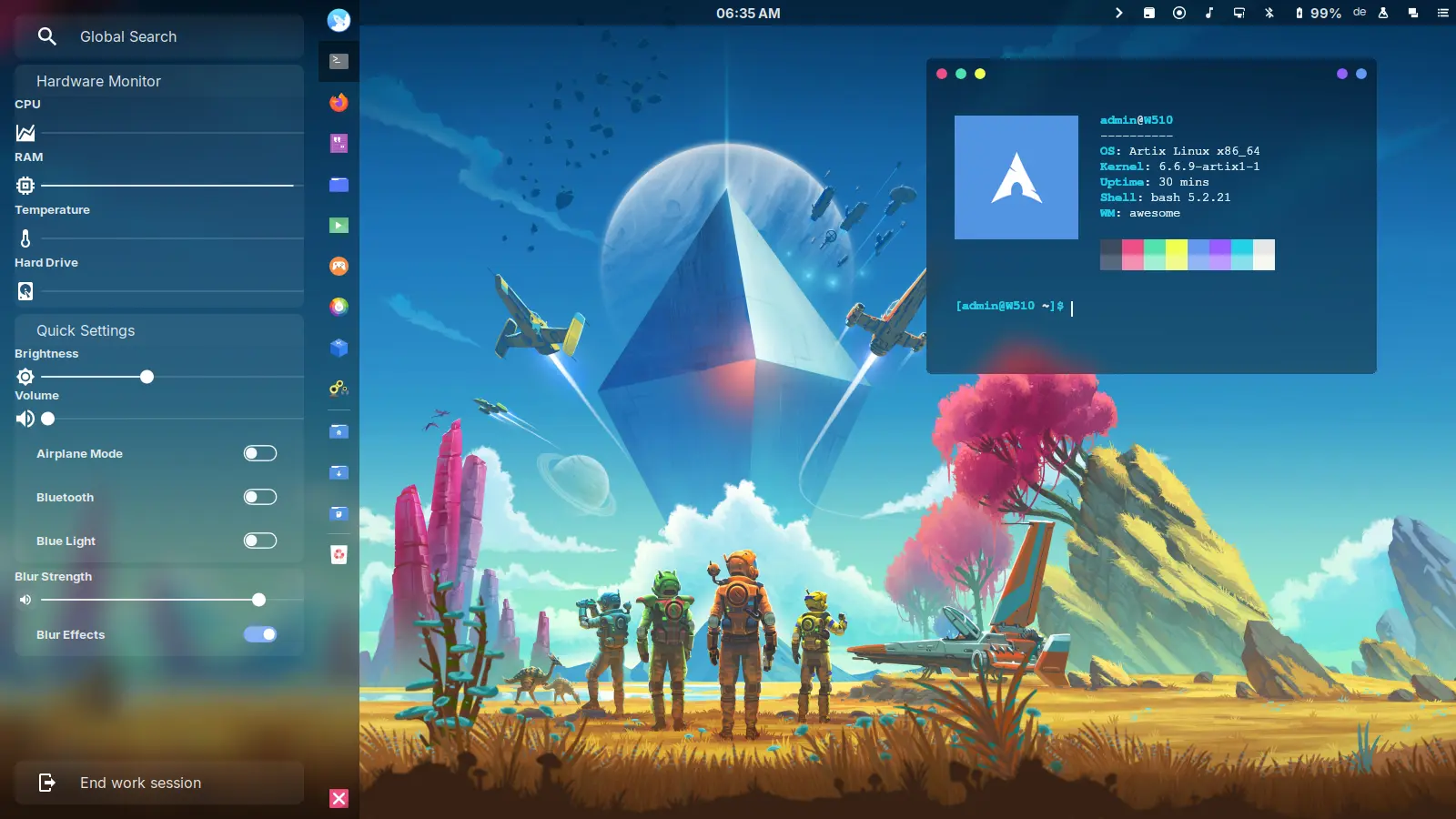The image size is (1456, 819).
Task: Click the 'Uptime: 30 mins' terminal line
Action: 1154,182
